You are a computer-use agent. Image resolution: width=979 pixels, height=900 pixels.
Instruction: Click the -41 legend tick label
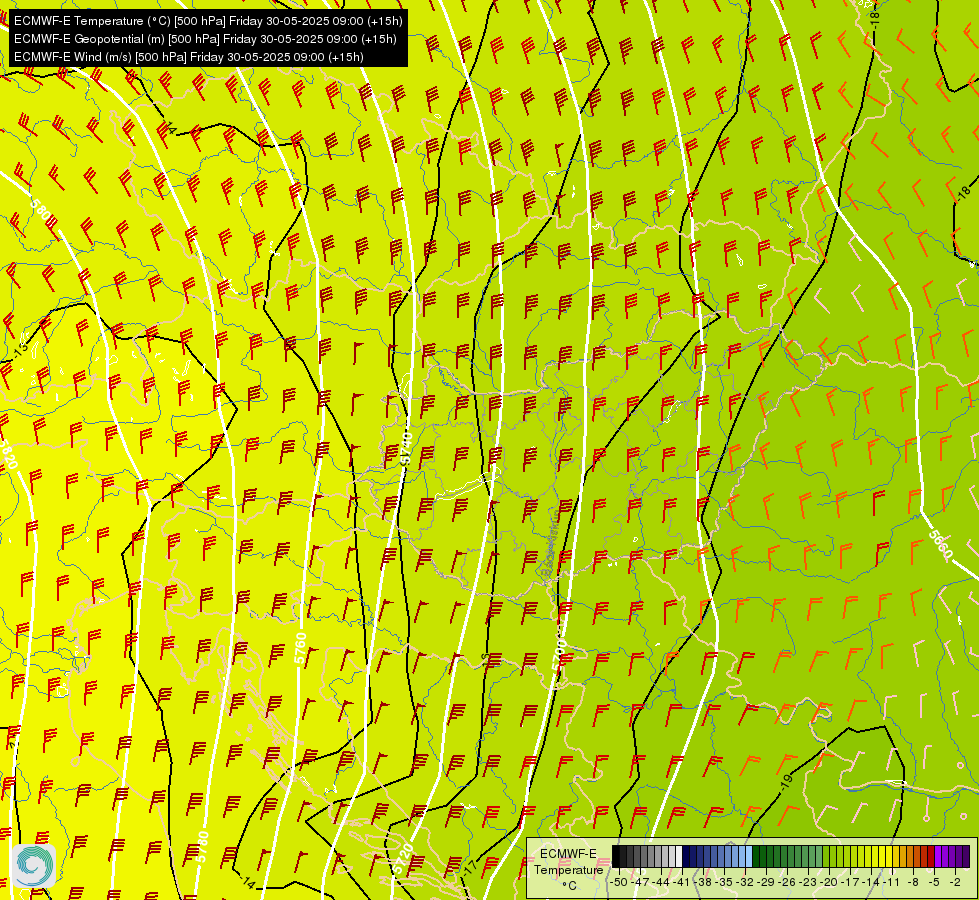[x=681, y=883]
